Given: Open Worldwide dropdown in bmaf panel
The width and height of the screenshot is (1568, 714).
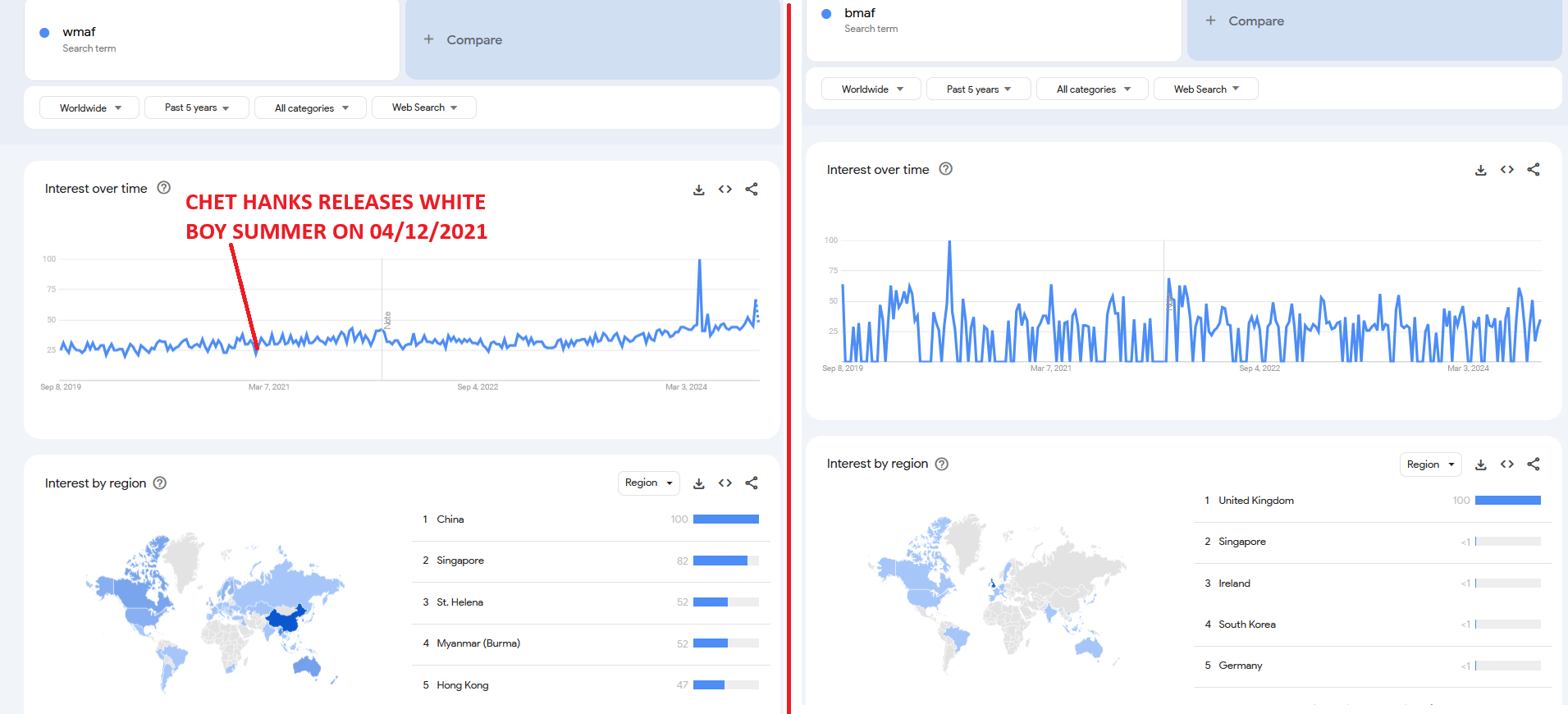Looking at the screenshot, I should click(871, 89).
